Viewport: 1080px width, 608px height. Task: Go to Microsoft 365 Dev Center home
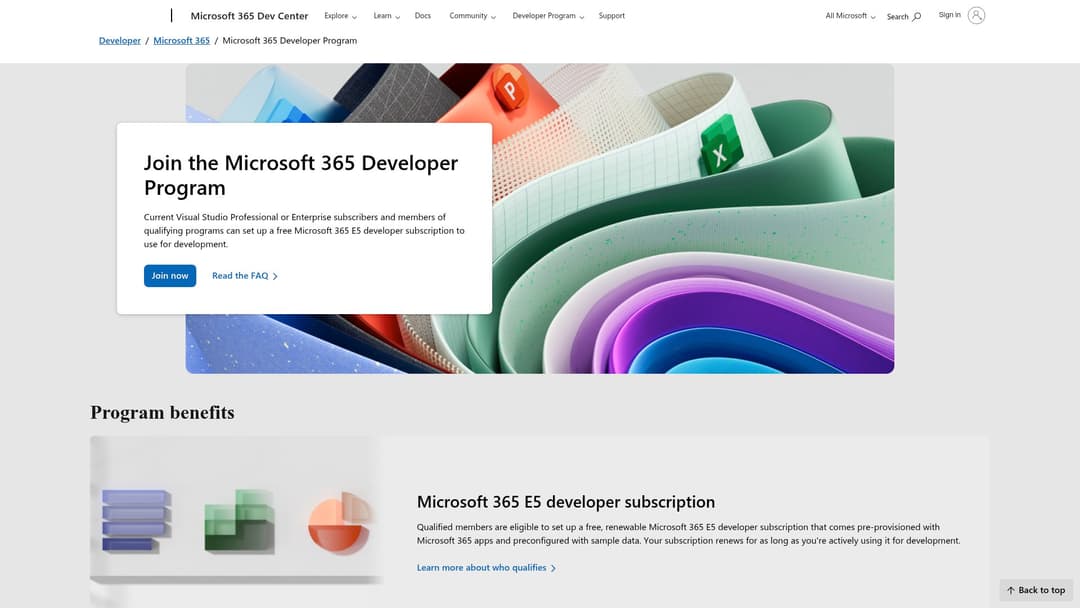[249, 16]
